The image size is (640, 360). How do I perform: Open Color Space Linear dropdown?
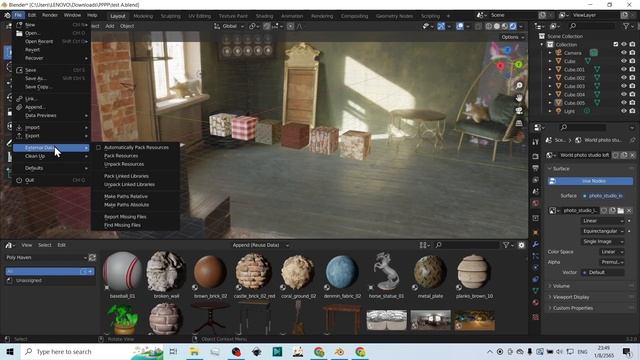click(611, 252)
